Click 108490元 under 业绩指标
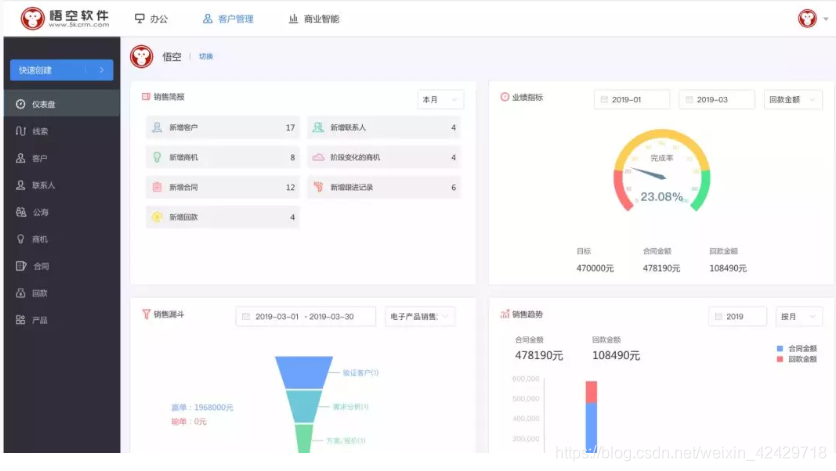Viewport: 836px width, 471px height. [728, 268]
